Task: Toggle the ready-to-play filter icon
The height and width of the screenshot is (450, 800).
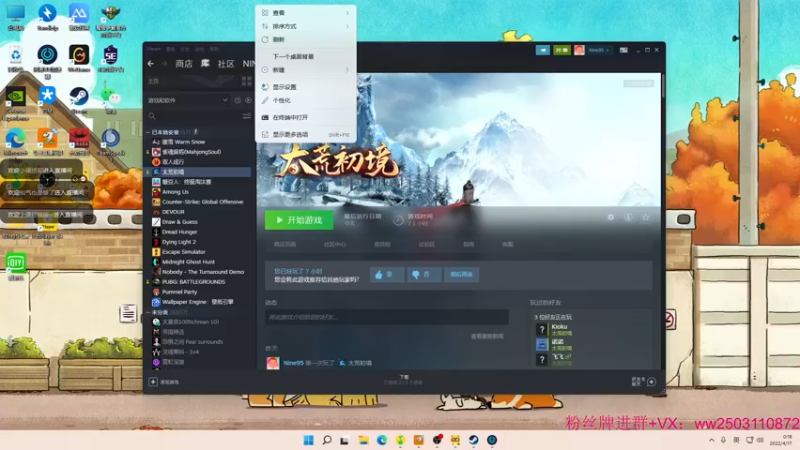Action: 248,101
